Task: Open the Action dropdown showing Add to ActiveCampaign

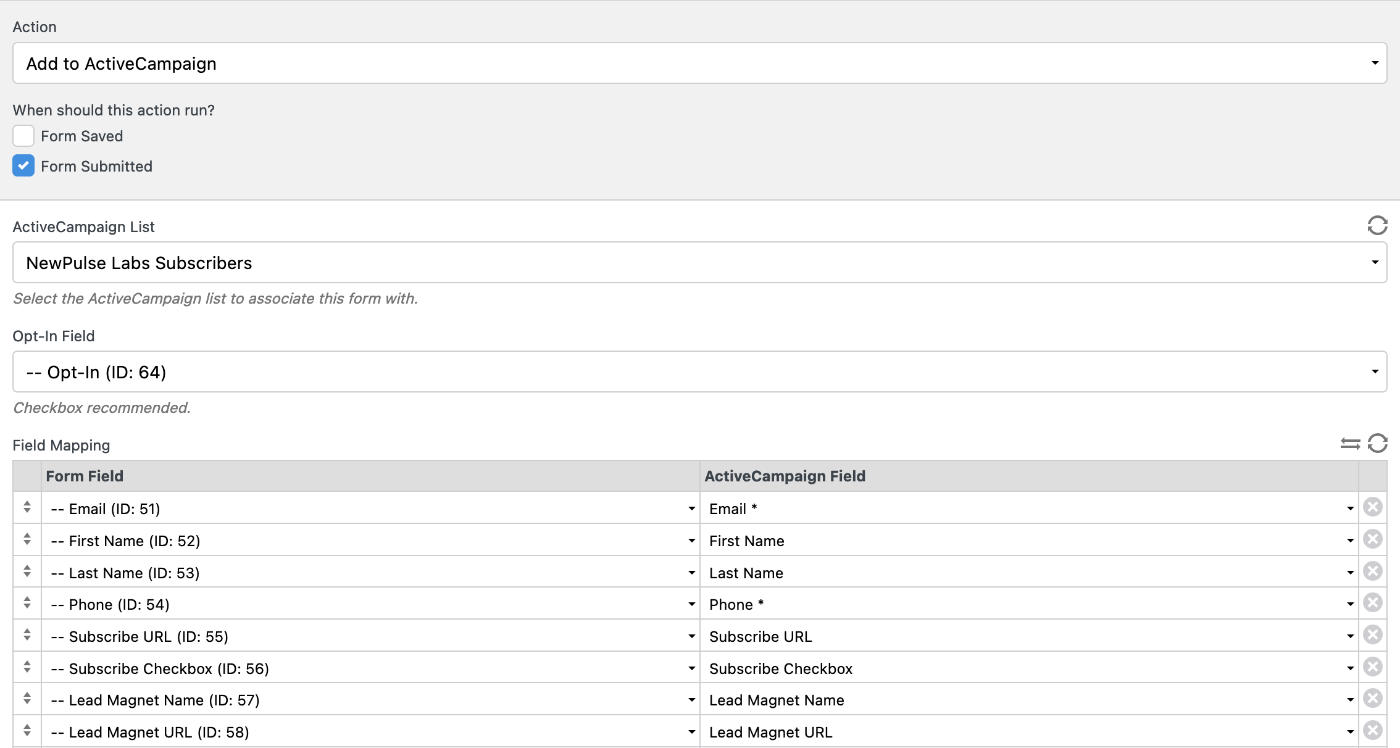Action: pos(700,62)
